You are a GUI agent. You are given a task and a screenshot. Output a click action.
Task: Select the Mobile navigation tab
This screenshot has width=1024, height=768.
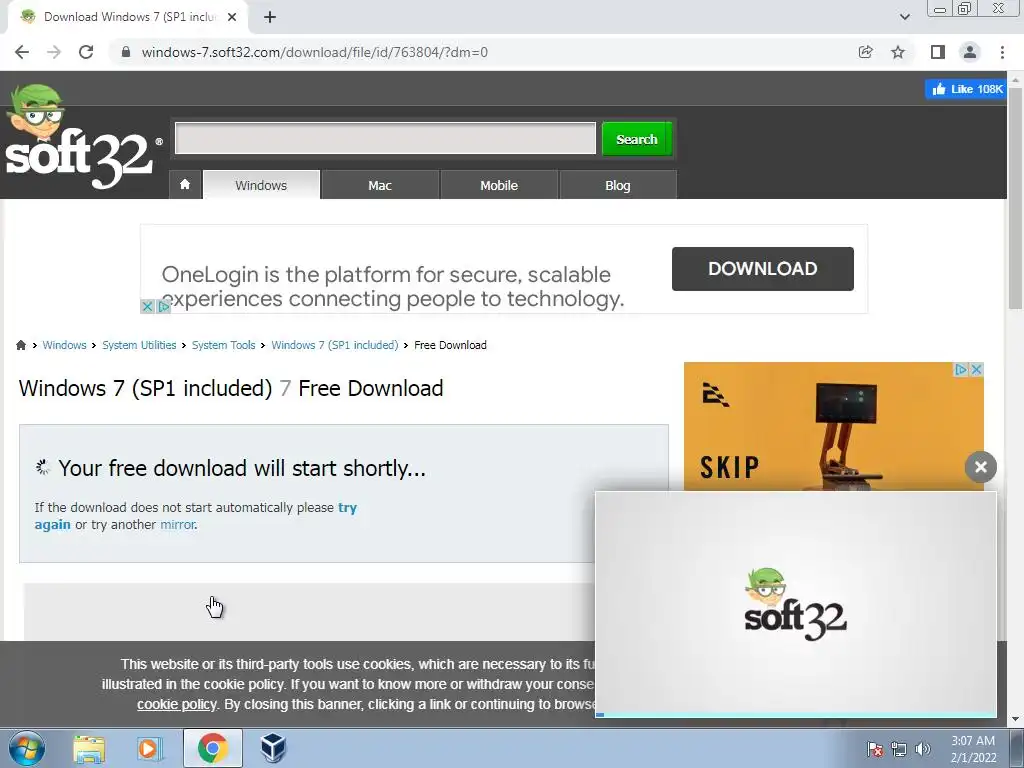coord(499,185)
